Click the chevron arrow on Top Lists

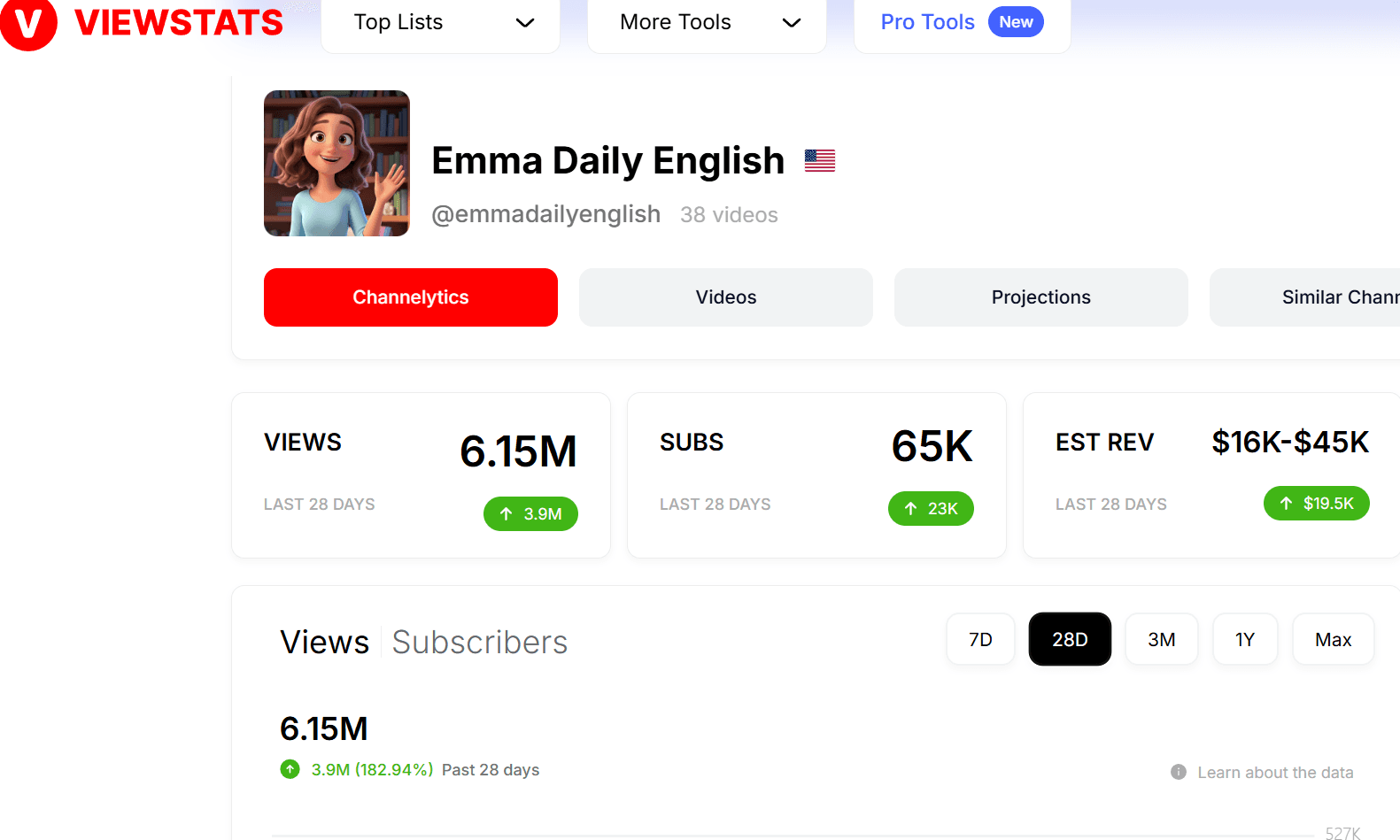click(x=525, y=23)
